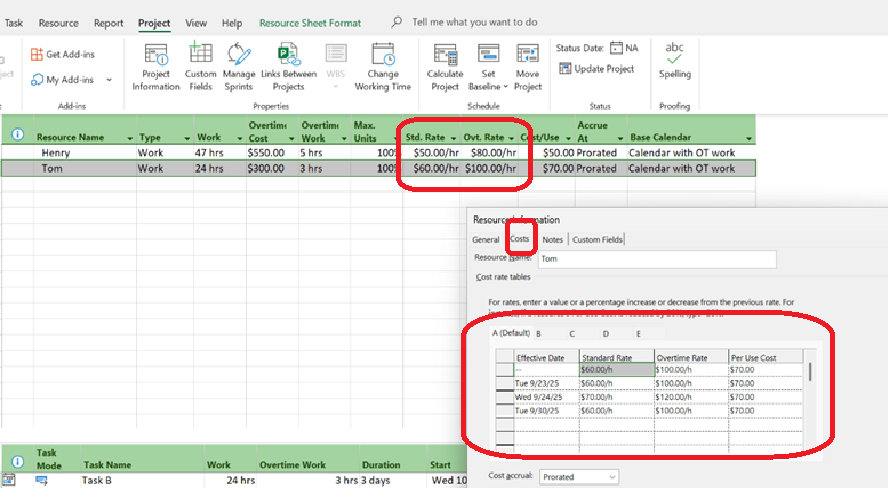888x501 pixels.
Task: Click Tom's $300.00 overtime cost cell
Action: pos(272,169)
